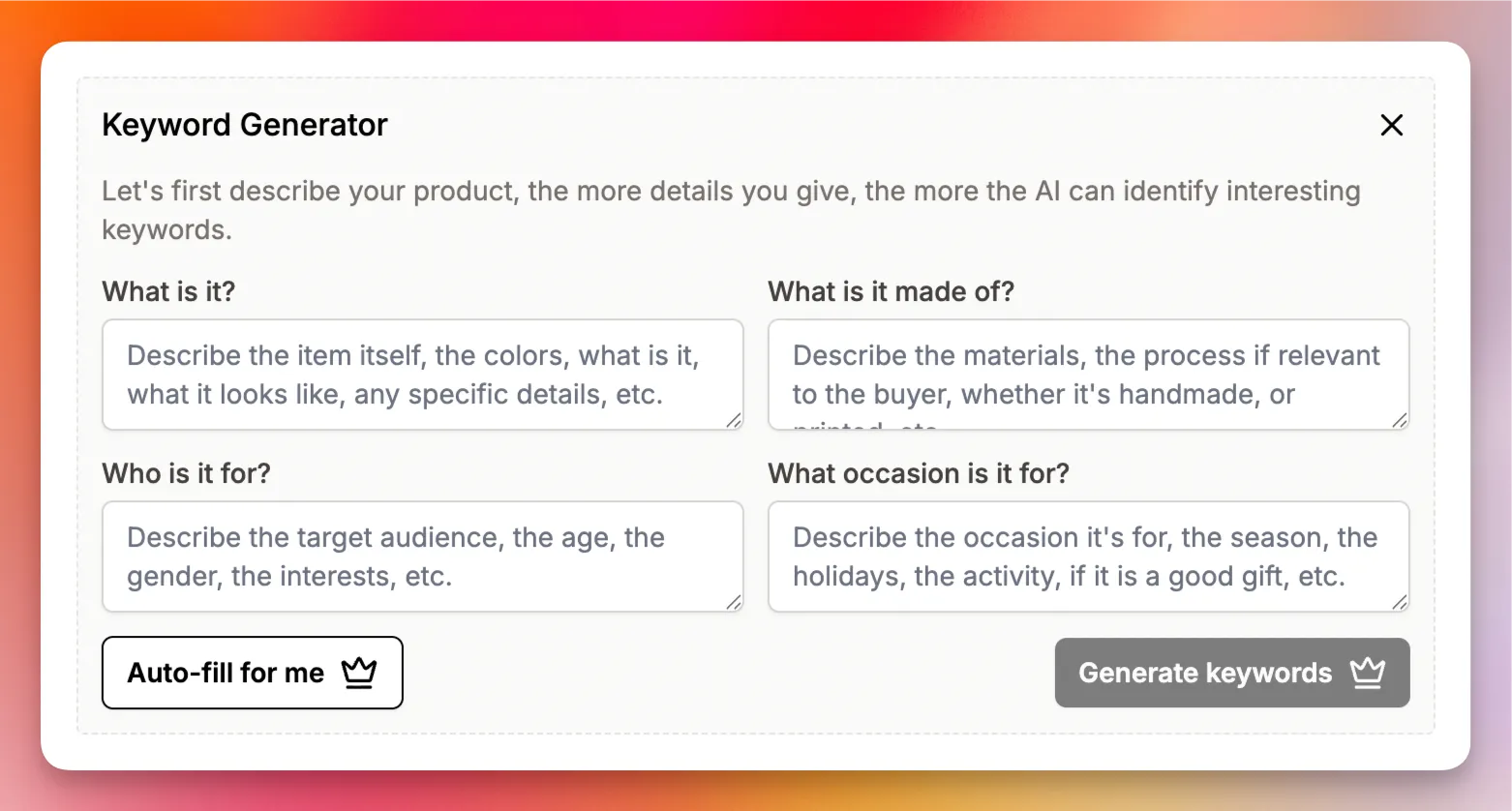Click the resize grip of the "What is it?" box
1512x811 pixels.
coord(735,420)
